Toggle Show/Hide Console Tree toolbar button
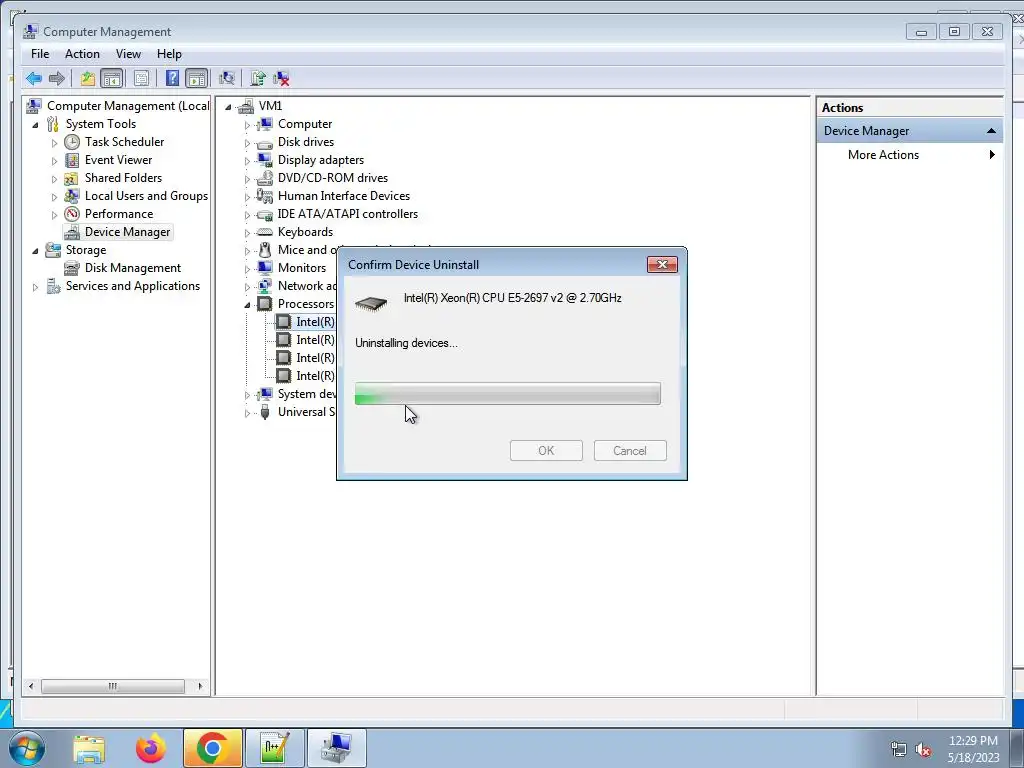This screenshot has width=1024, height=768. coord(112,78)
